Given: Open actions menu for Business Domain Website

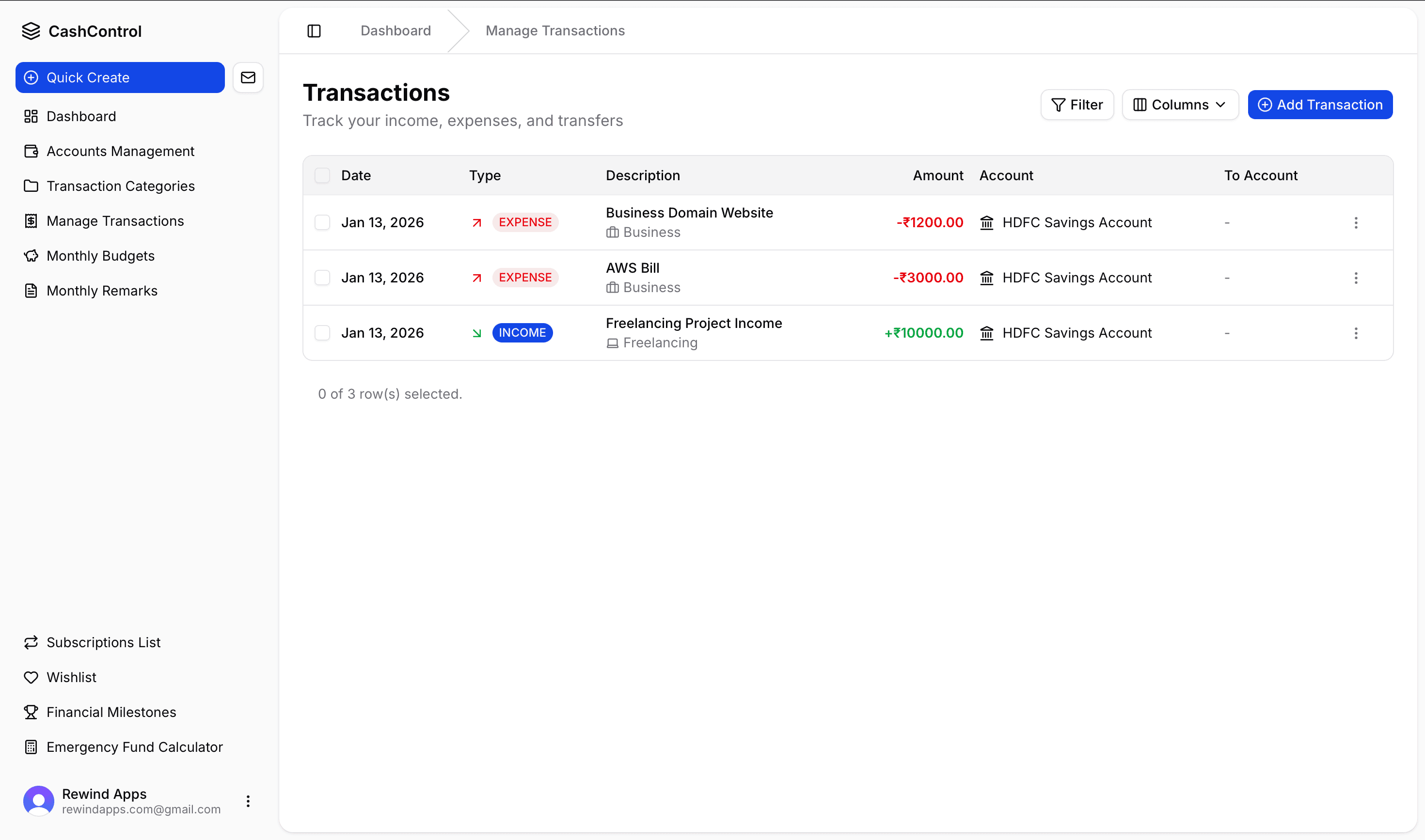Looking at the screenshot, I should (x=1356, y=222).
